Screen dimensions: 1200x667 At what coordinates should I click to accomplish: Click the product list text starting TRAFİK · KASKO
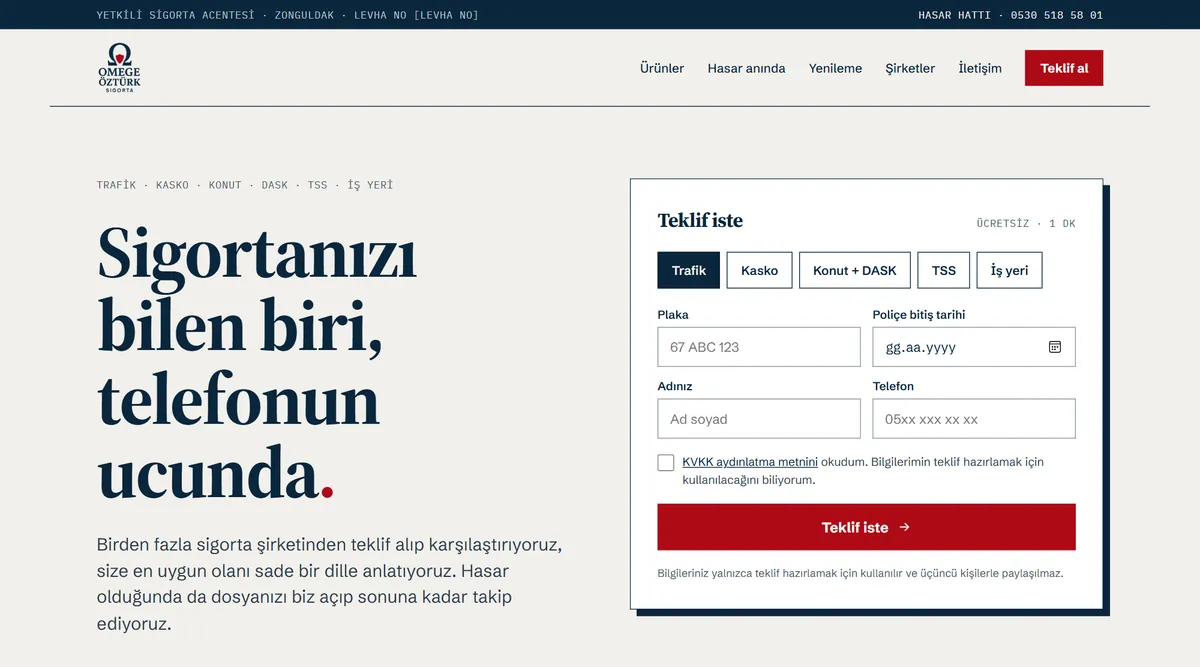(245, 185)
